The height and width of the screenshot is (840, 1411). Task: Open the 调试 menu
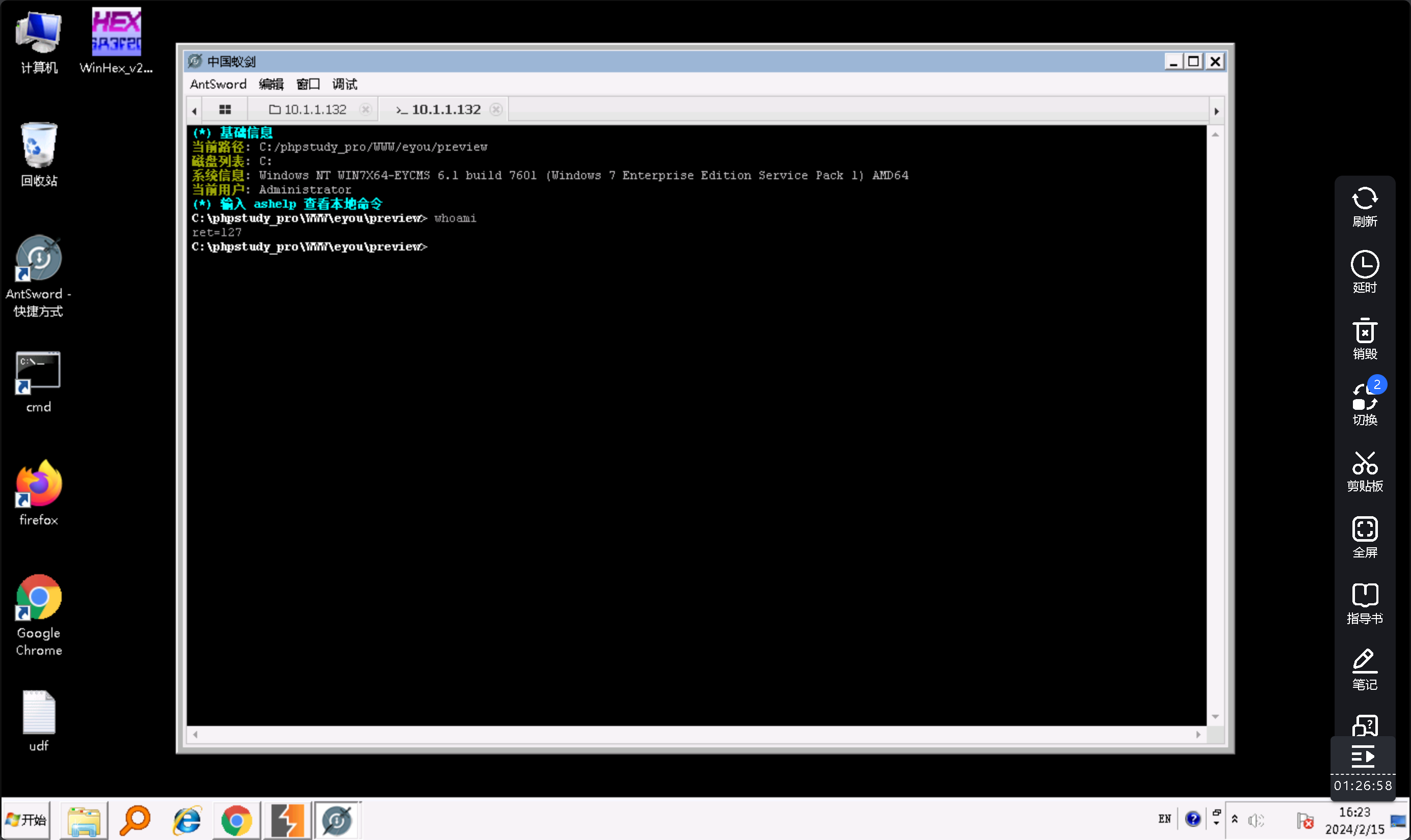click(x=344, y=85)
